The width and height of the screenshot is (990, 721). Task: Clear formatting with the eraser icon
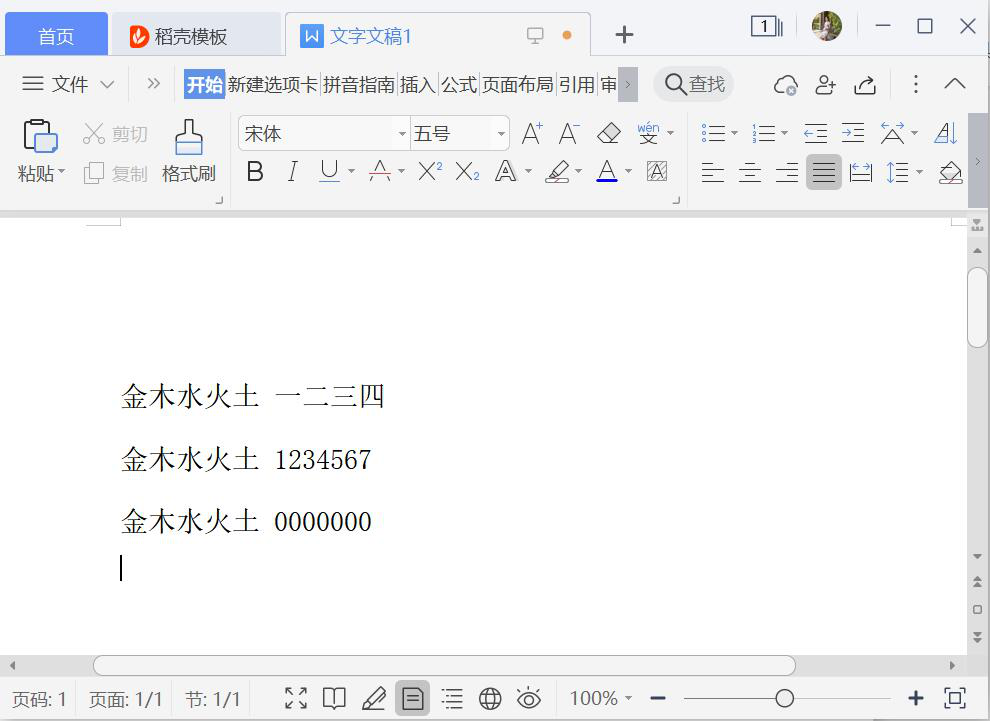pyautogui.click(x=608, y=133)
